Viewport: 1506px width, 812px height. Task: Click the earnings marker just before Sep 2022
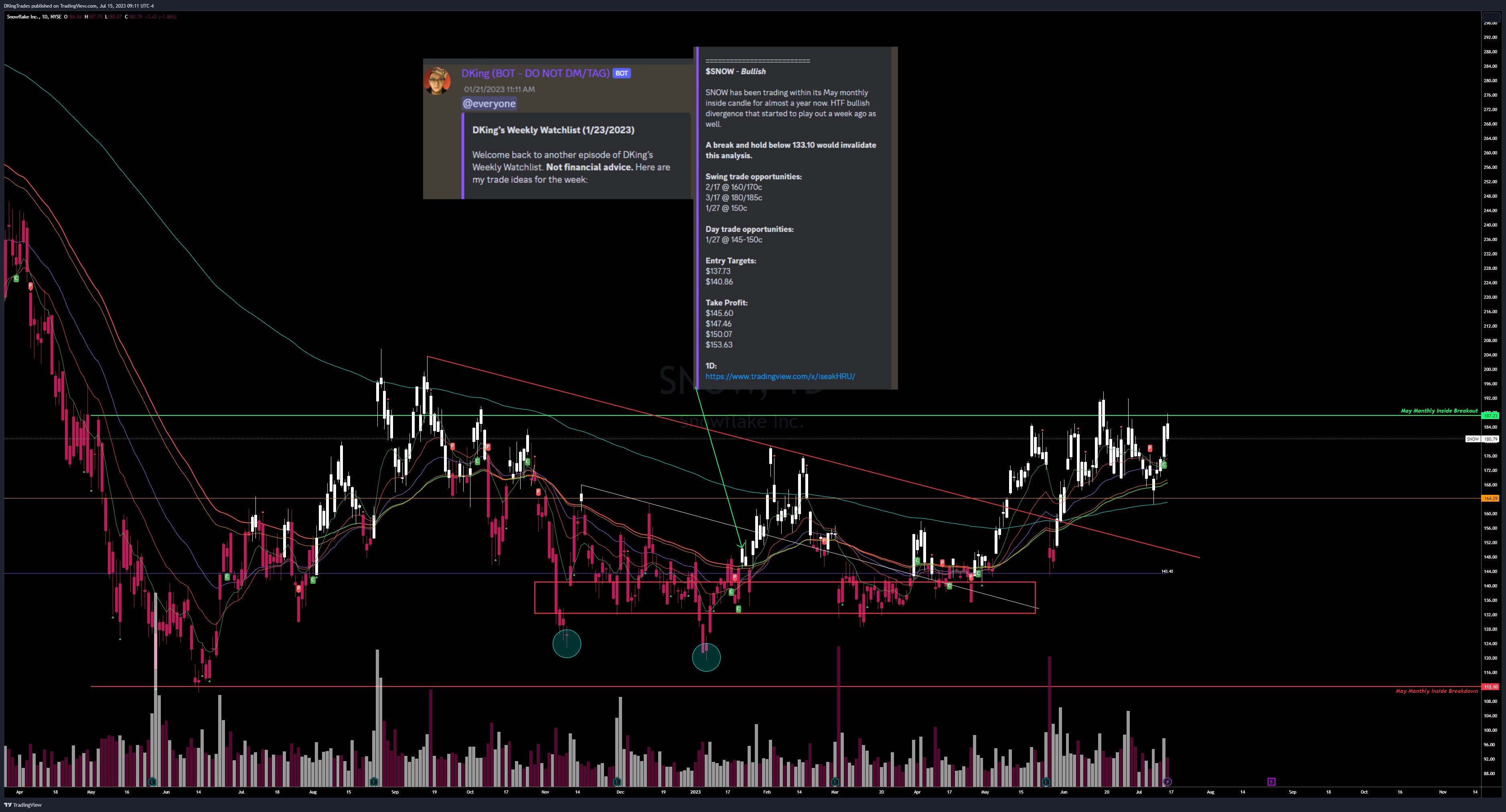coord(374,782)
